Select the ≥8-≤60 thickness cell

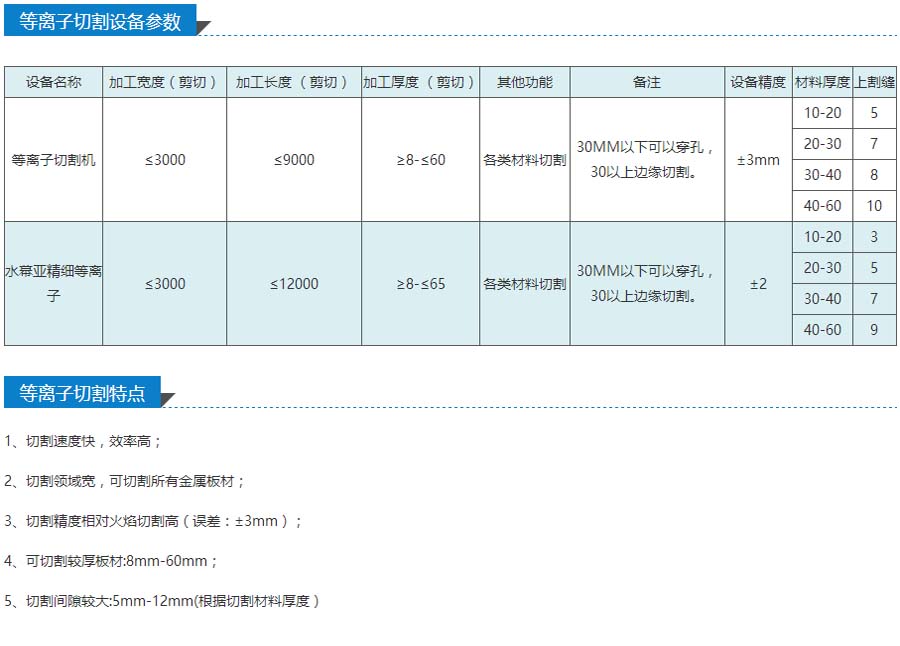(x=420, y=160)
